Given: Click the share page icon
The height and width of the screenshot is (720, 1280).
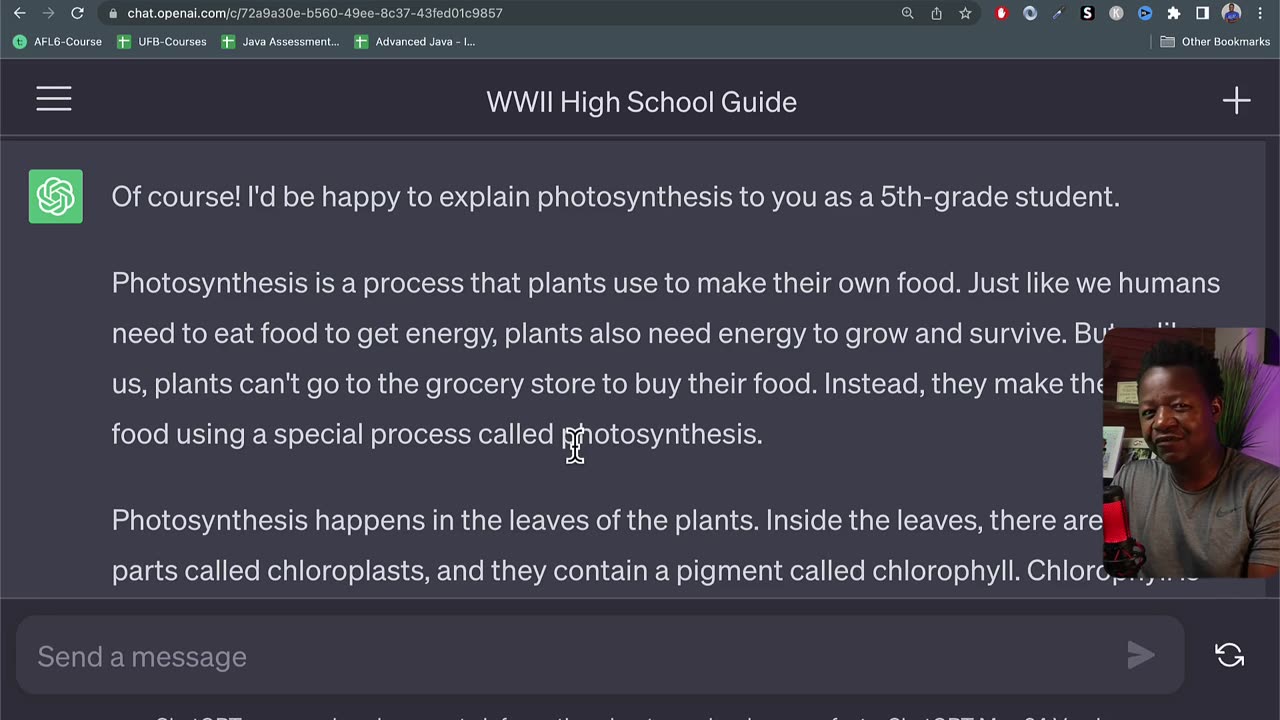Looking at the screenshot, I should [x=936, y=13].
